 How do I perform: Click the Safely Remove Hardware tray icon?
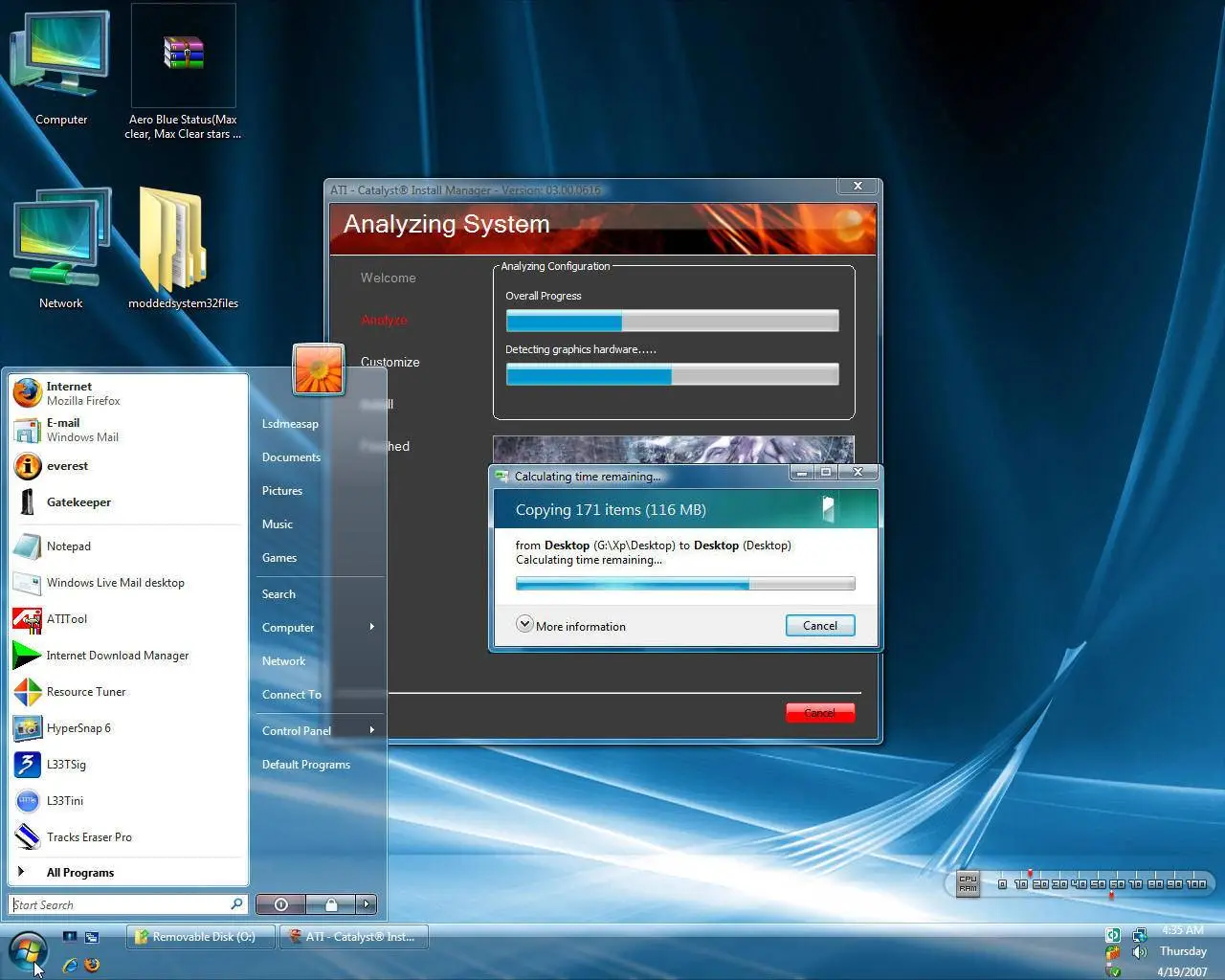pyautogui.click(x=1113, y=970)
